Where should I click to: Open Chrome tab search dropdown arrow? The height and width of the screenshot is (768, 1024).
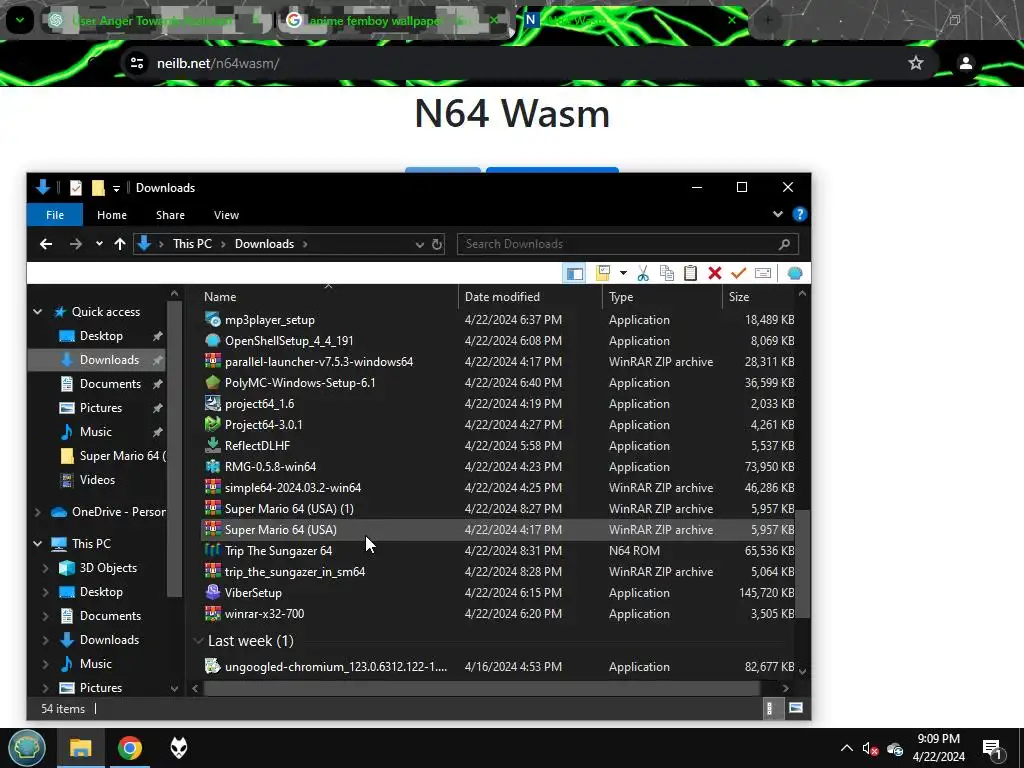click(20, 20)
